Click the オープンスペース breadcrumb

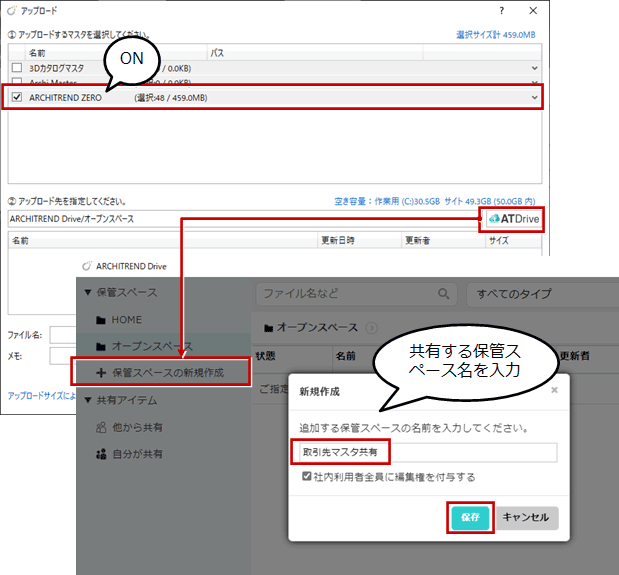click(x=317, y=327)
